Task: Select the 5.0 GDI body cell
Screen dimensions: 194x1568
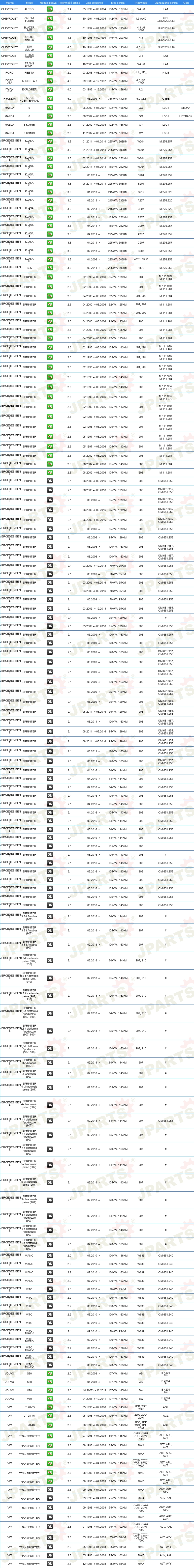Action: coord(141,99)
